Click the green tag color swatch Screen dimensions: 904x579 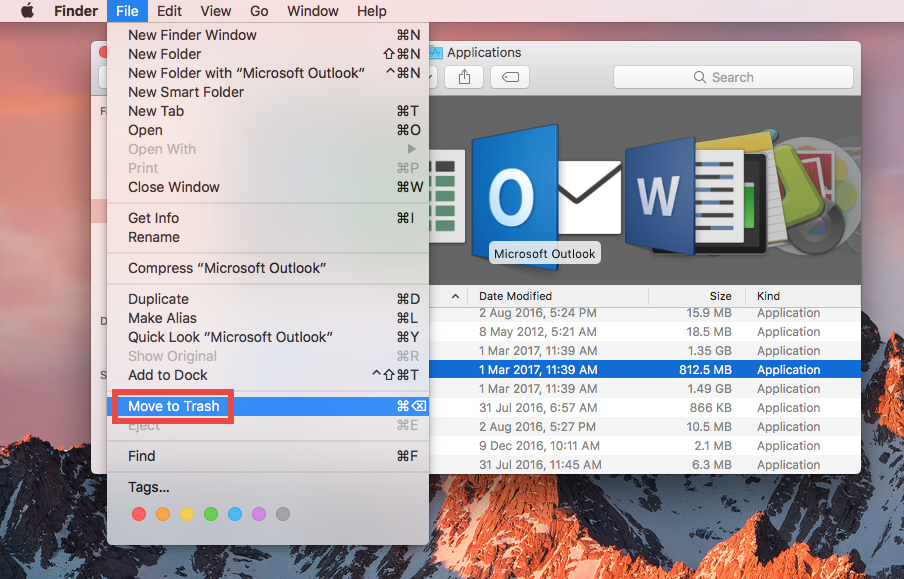[x=210, y=513]
